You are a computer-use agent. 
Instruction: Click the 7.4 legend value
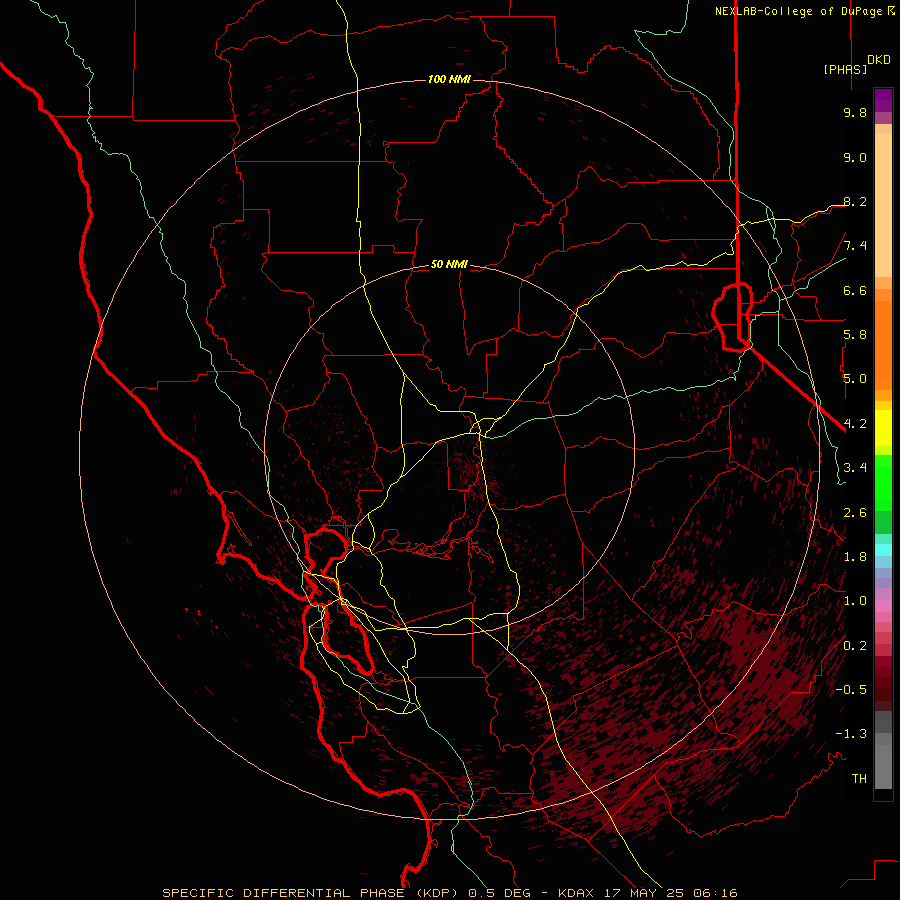(855, 246)
